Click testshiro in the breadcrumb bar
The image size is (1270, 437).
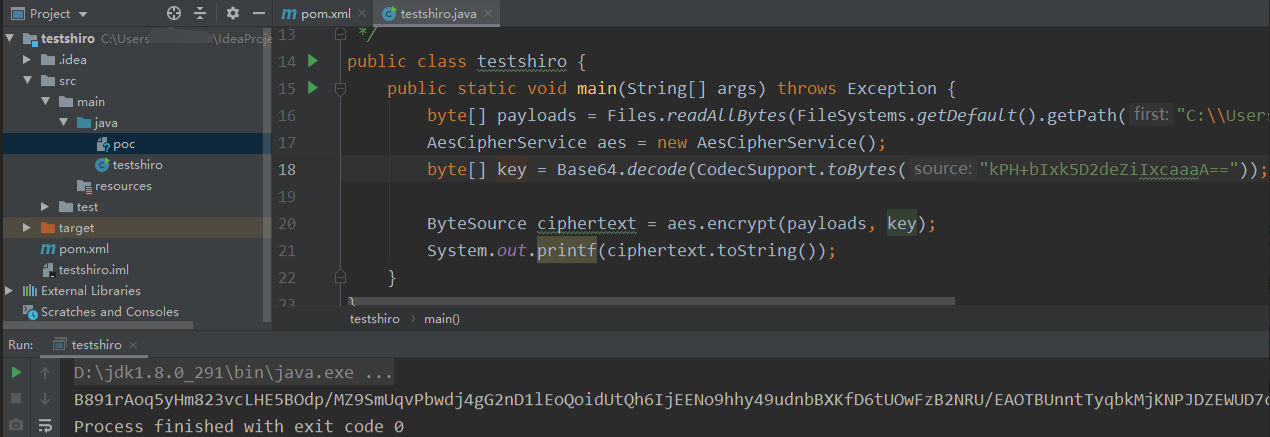(x=375, y=319)
